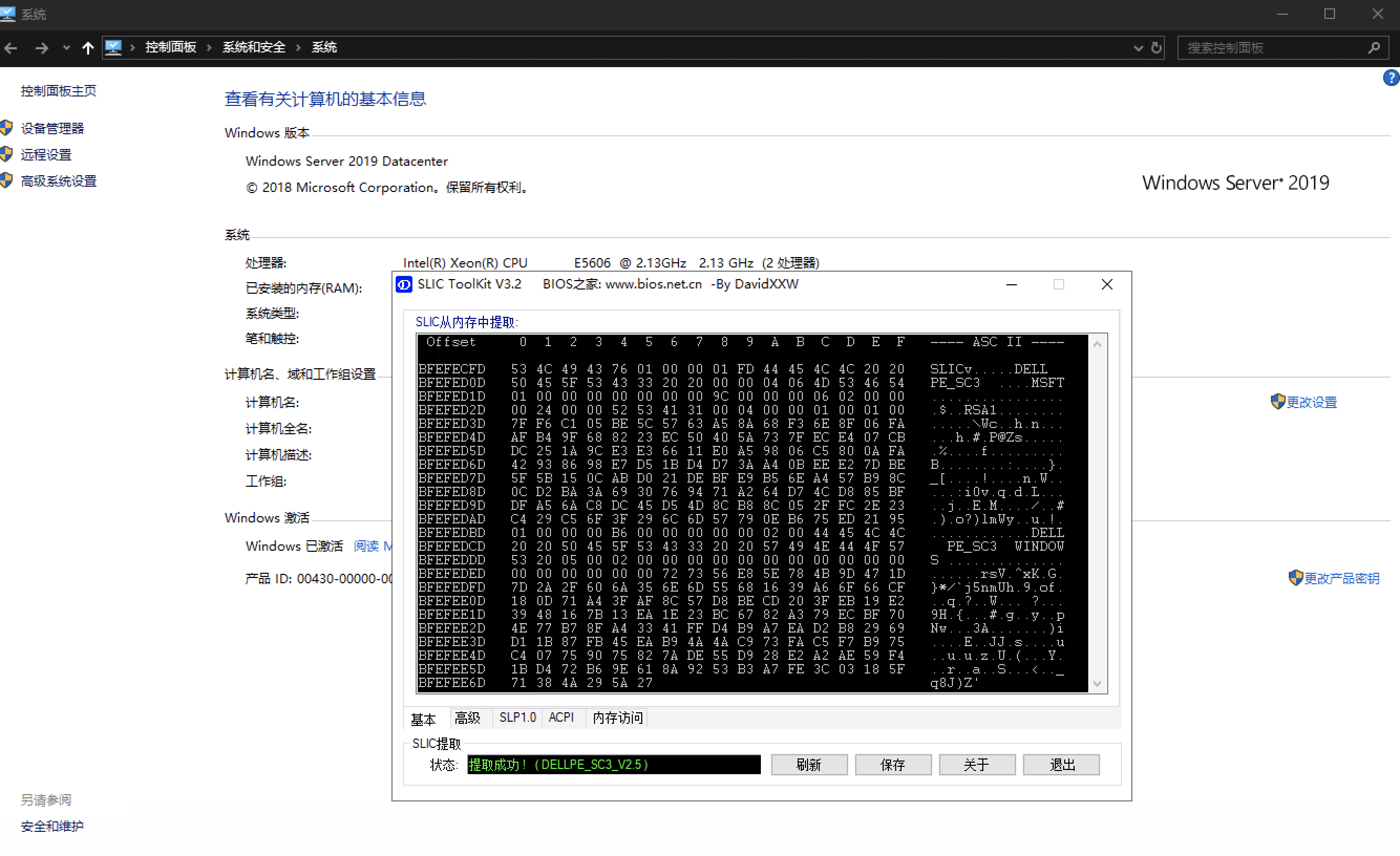Viewport: 1400px width, 856px height.
Task: Click the 产品 ID text
Action: pos(318,578)
